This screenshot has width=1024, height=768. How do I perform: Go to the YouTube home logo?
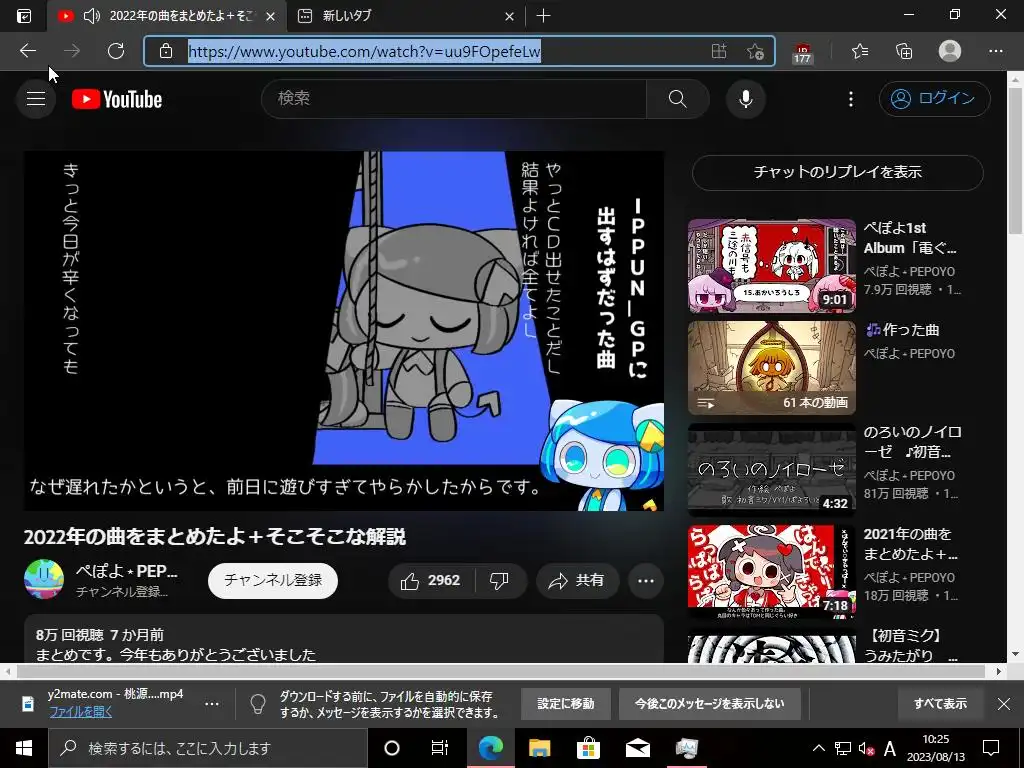click(117, 99)
